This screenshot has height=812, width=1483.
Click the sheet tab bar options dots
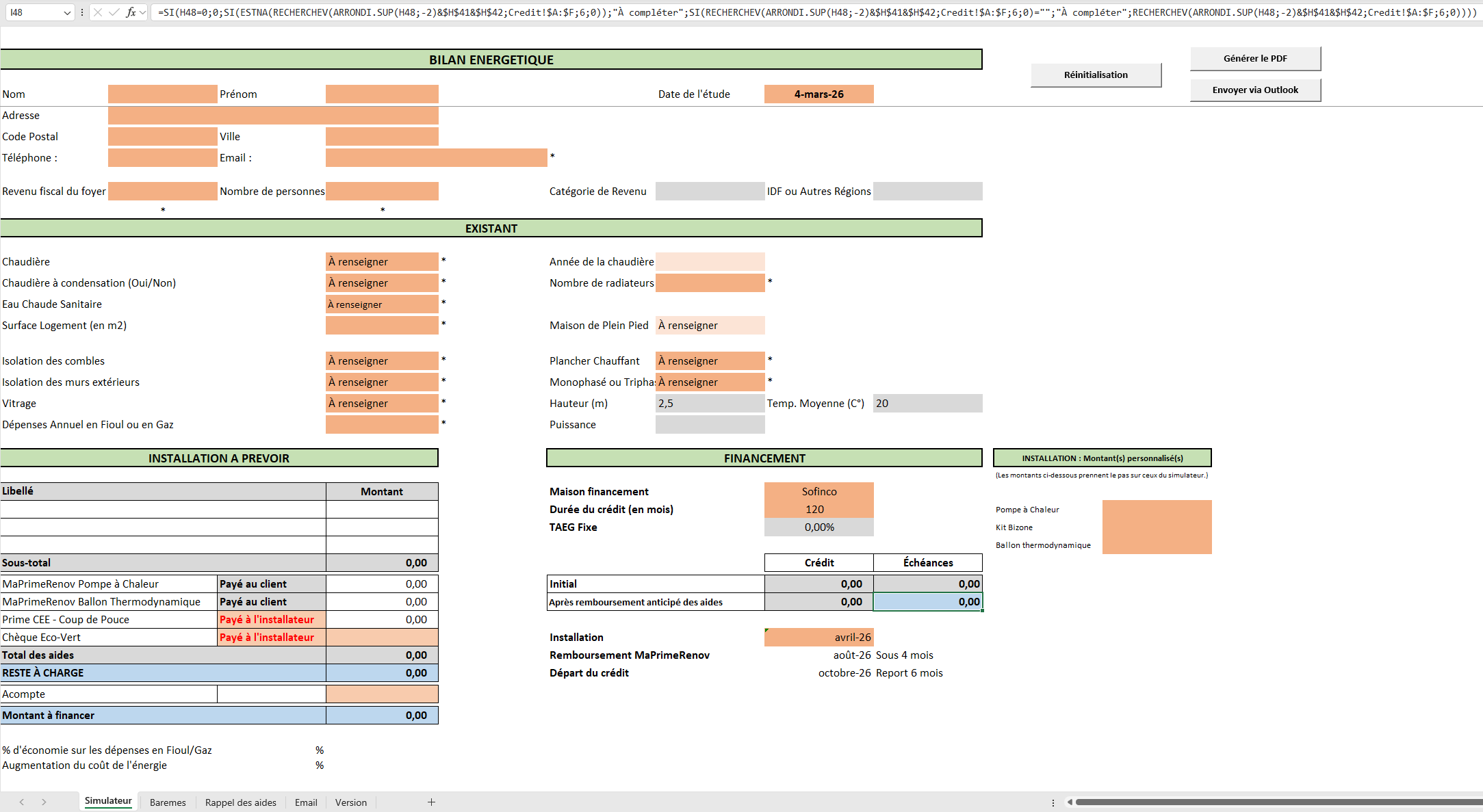click(1053, 802)
